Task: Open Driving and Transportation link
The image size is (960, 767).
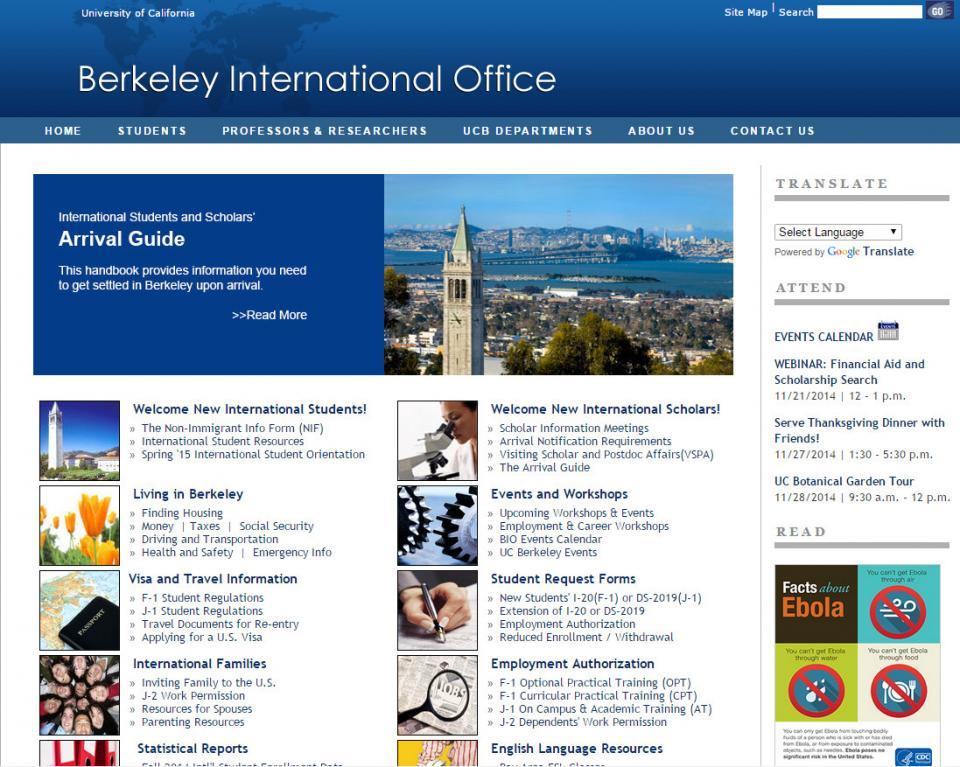Action: pos(210,539)
